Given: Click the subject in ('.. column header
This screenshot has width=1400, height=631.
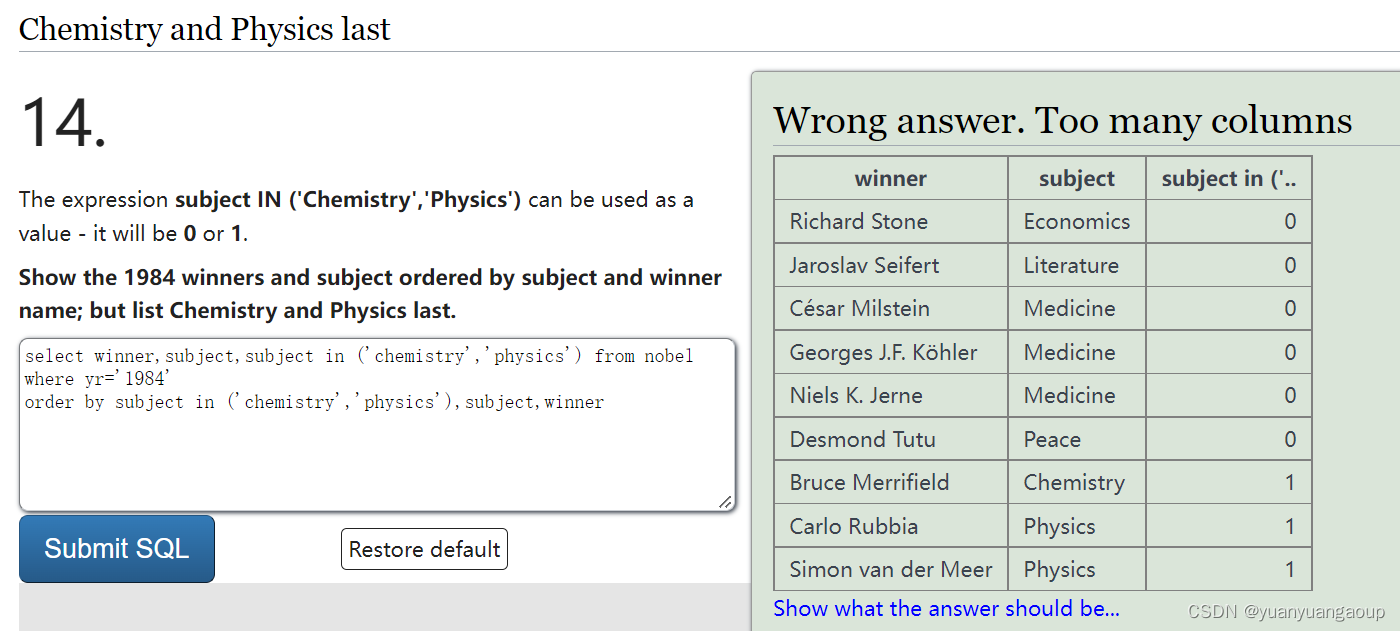Looking at the screenshot, I should 1228,177.
